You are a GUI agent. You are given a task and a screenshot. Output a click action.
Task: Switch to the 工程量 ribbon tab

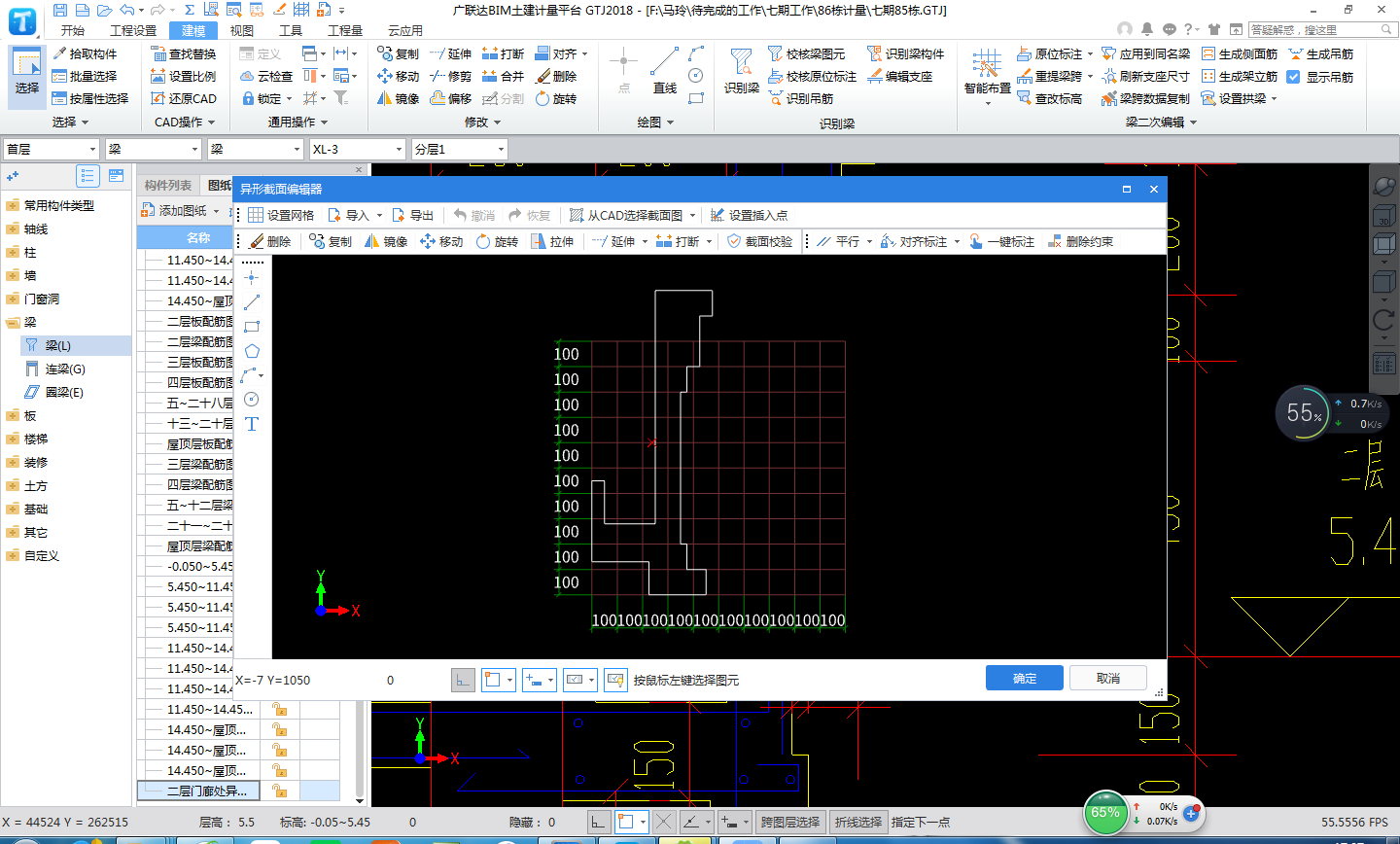[x=344, y=30]
